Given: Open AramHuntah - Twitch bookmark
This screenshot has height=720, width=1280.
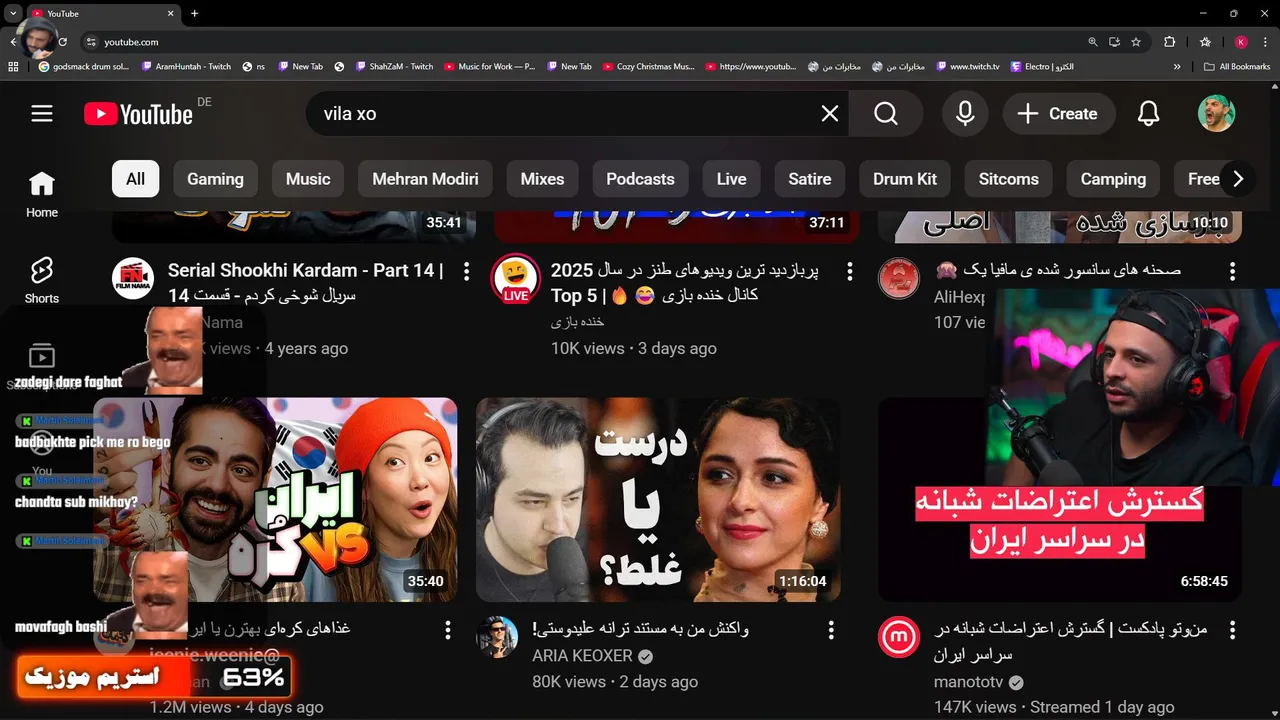Looking at the screenshot, I should [187, 67].
